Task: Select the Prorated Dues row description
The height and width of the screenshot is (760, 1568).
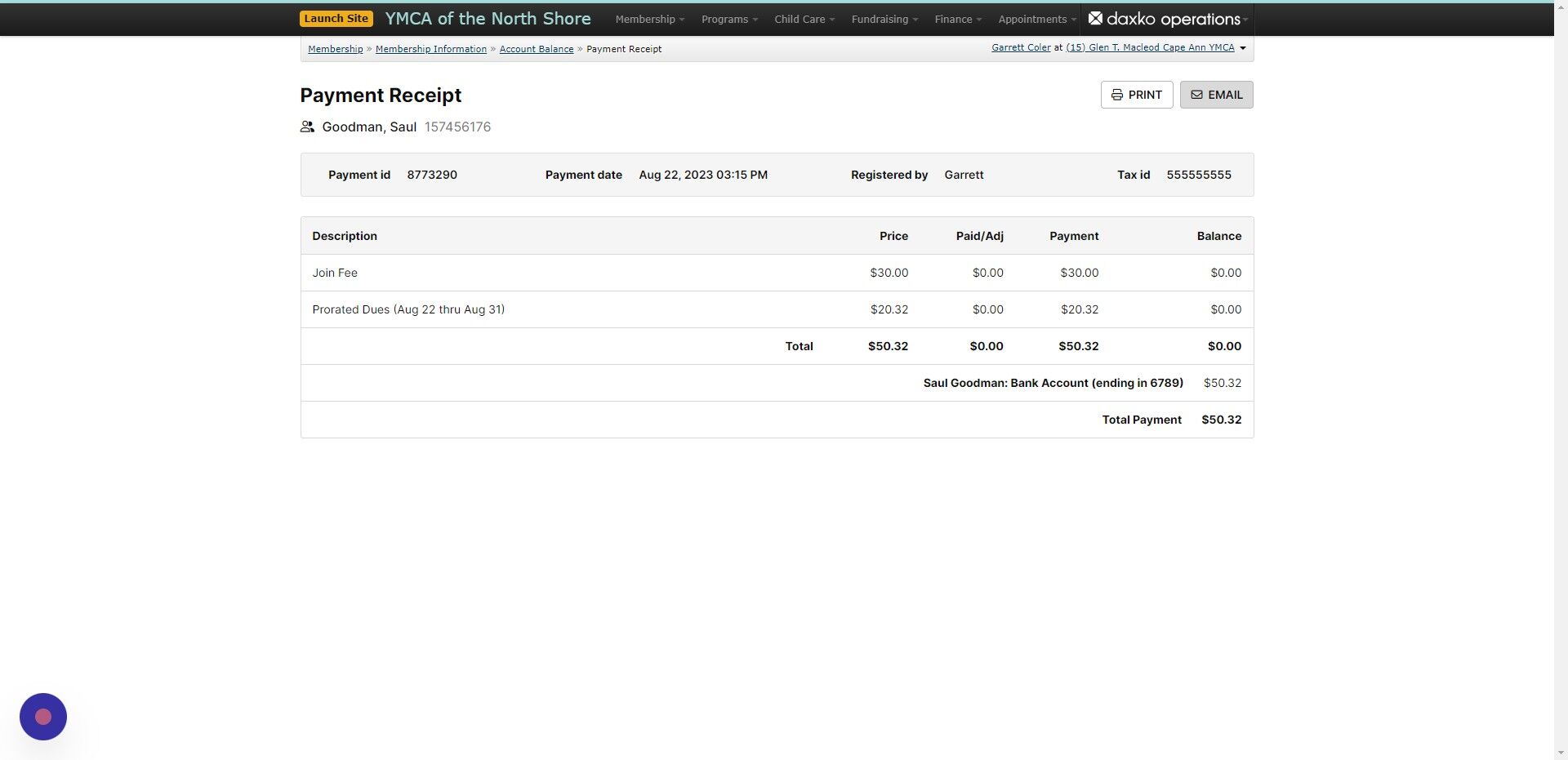Action: (408, 309)
